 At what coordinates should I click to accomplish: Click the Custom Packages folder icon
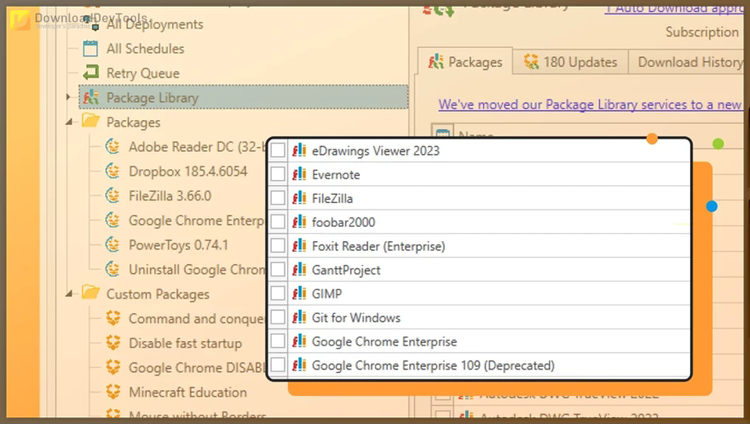[x=90, y=293]
